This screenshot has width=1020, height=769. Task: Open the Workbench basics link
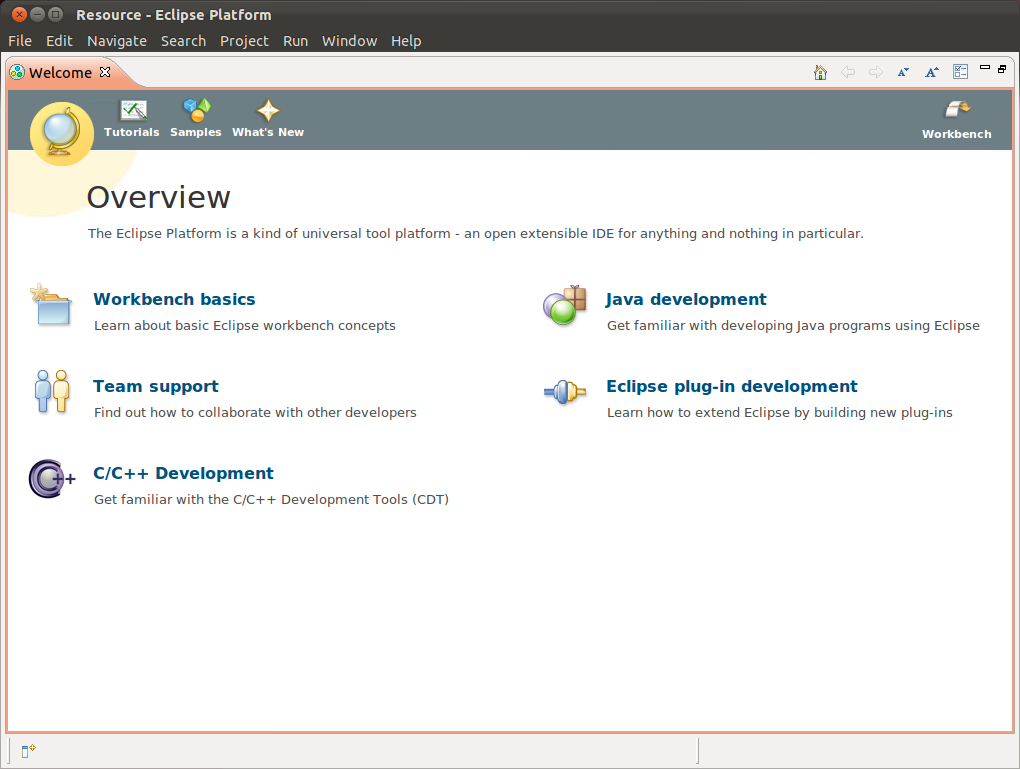[x=174, y=299]
